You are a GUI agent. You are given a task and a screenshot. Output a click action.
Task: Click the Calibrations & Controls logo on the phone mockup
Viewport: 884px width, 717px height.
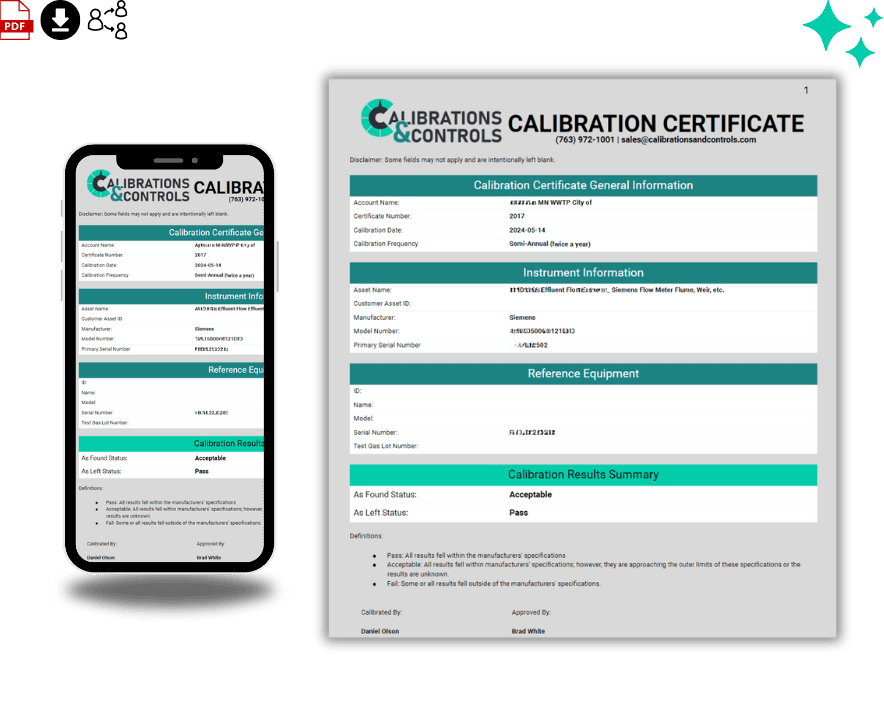(x=138, y=185)
